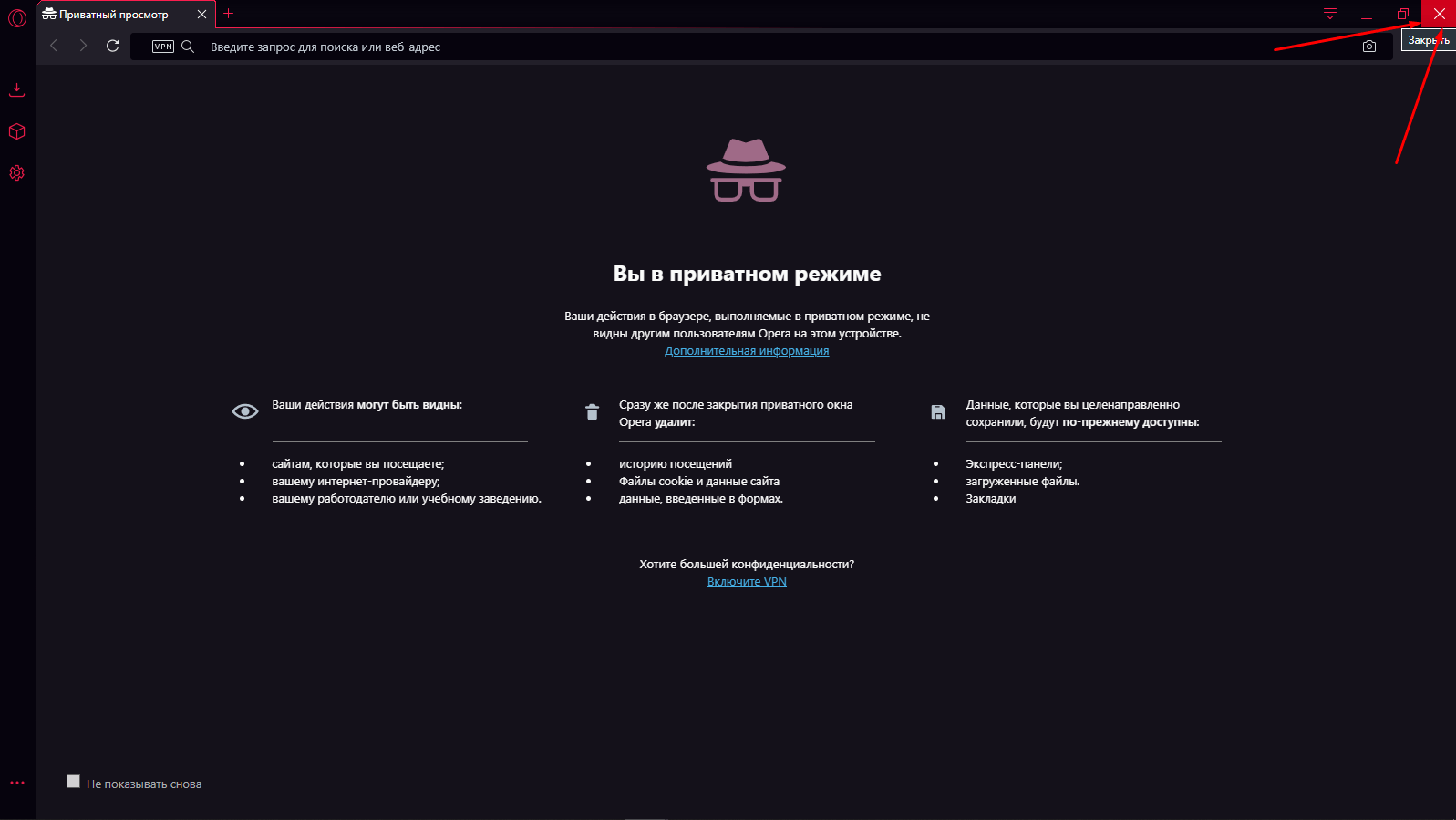Reload the page with the refresh icon
1456x820 pixels.
pyautogui.click(x=113, y=46)
